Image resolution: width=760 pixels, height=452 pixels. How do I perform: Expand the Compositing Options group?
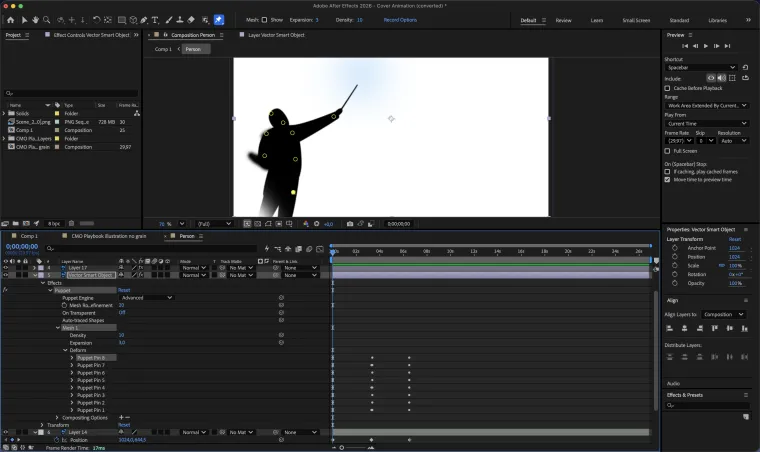(57, 418)
